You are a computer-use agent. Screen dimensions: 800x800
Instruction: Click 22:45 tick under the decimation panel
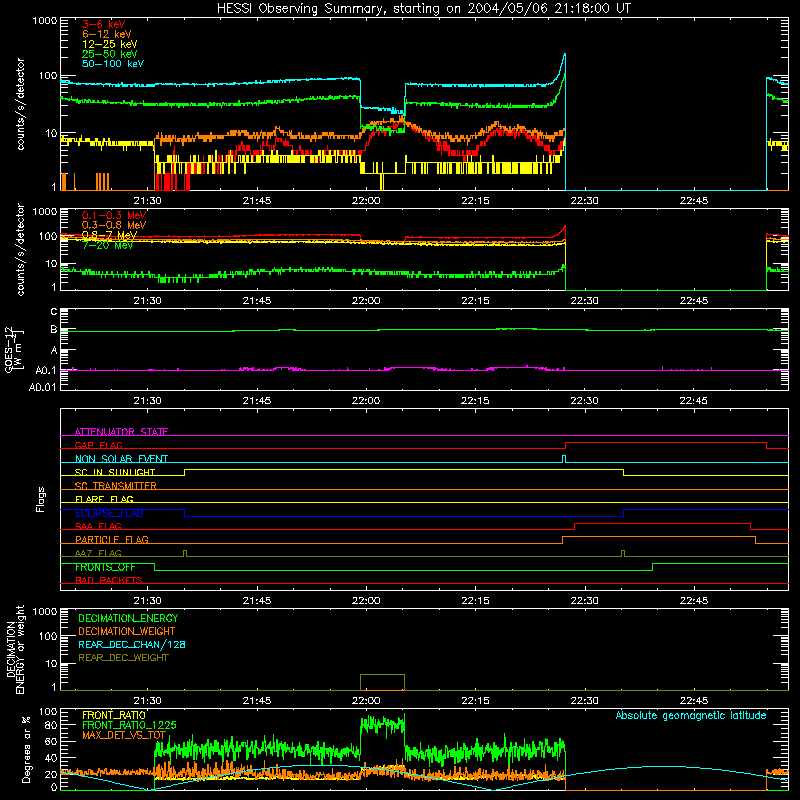pyautogui.click(x=693, y=701)
